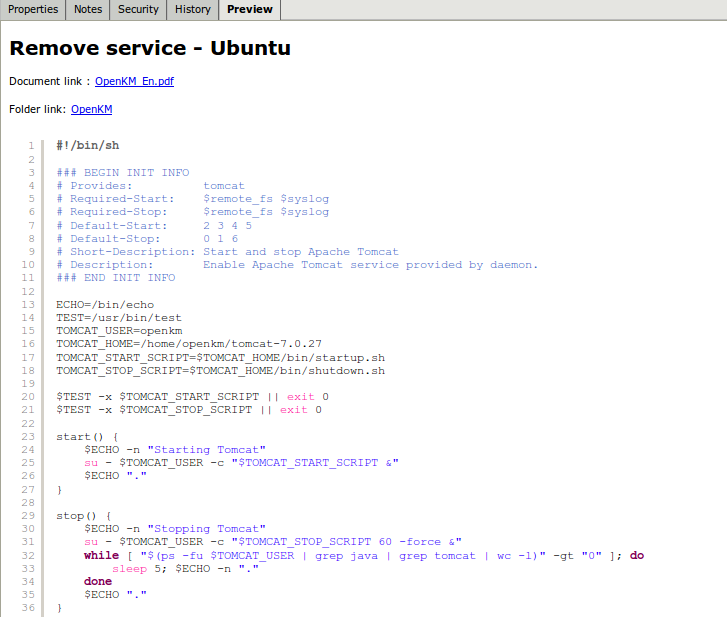The height and width of the screenshot is (617, 727).
Task: Click the '# Description:' comment line
Action: tap(297, 264)
